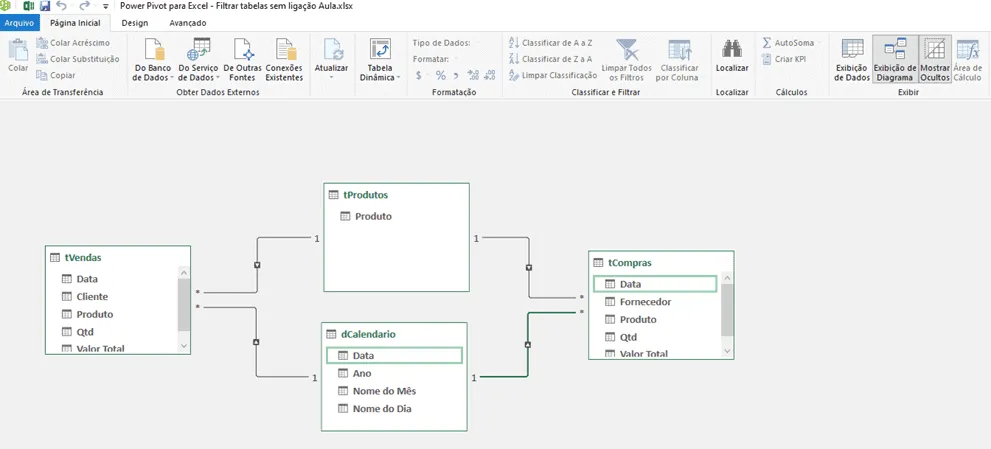The width and height of the screenshot is (991, 449).
Task: Decrease decimal places icon
Action: (x=490, y=75)
